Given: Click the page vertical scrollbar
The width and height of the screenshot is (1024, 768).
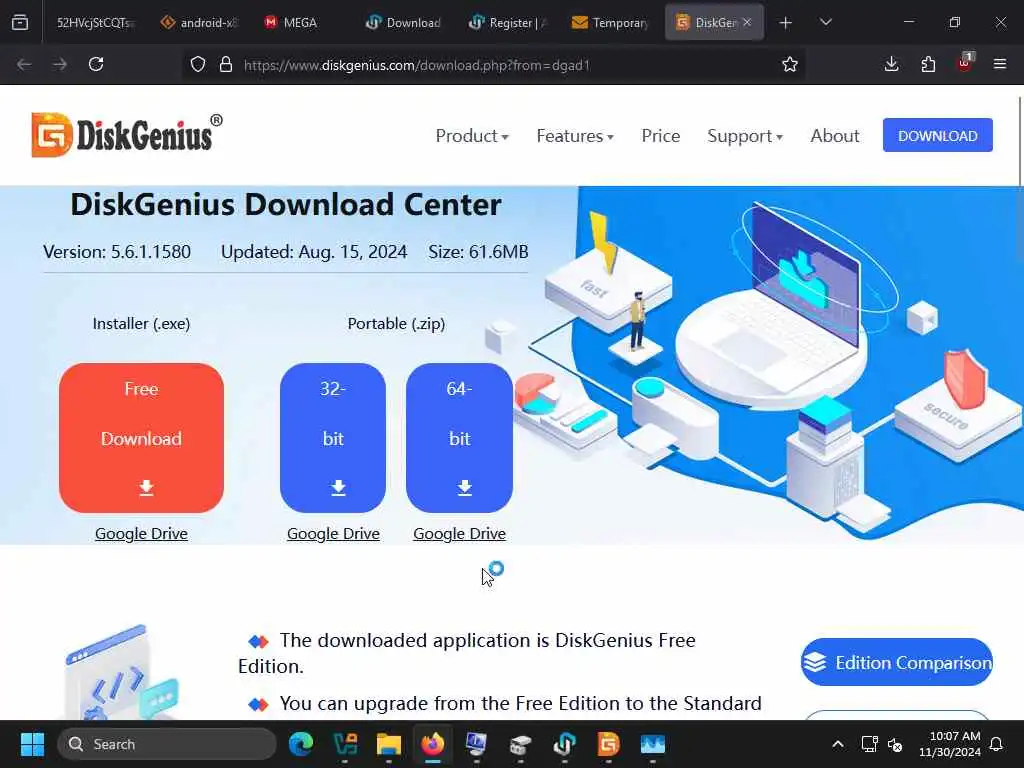Looking at the screenshot, I should [1020, 140].
